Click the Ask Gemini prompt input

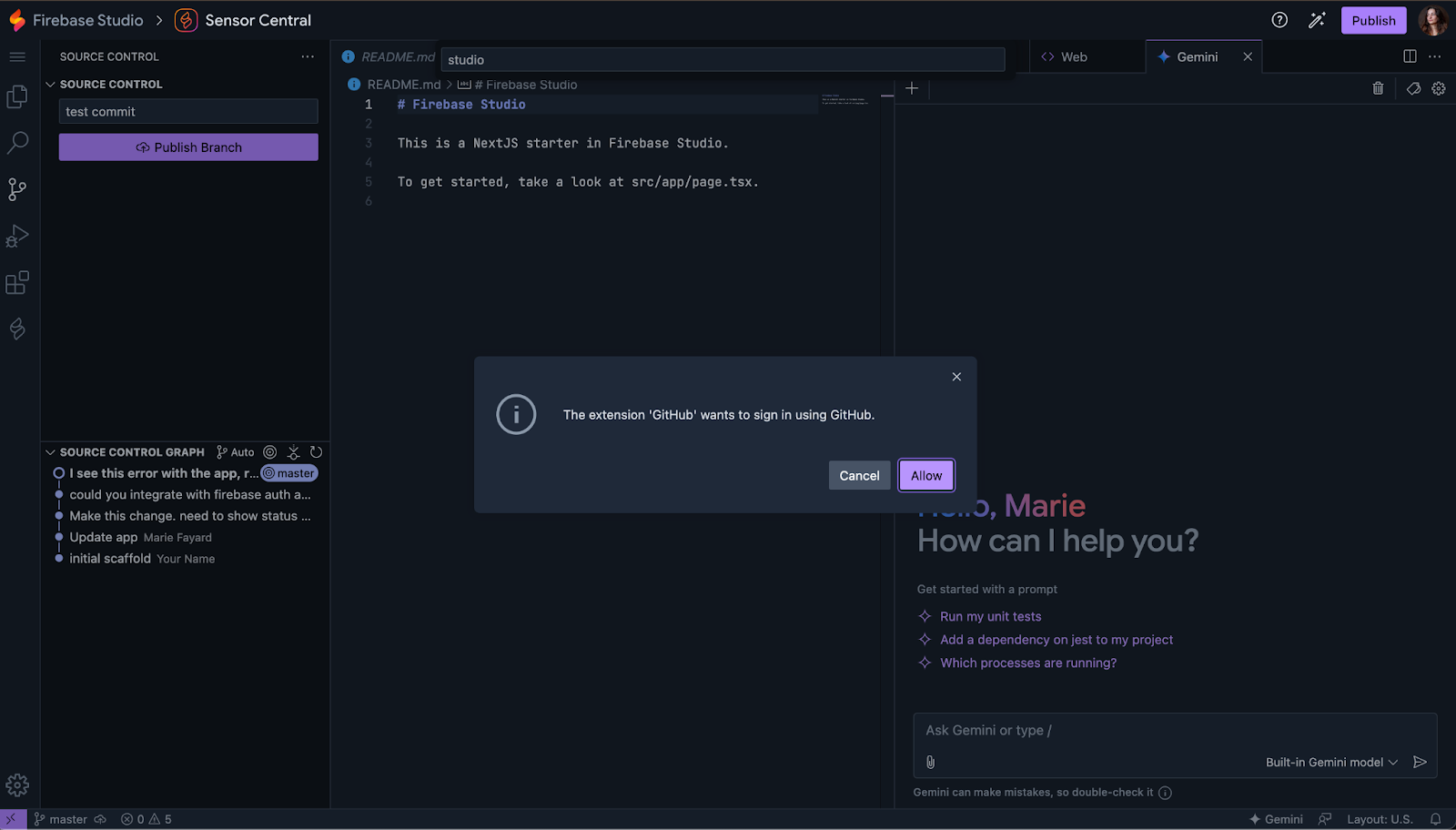(x=1175, y=731)
